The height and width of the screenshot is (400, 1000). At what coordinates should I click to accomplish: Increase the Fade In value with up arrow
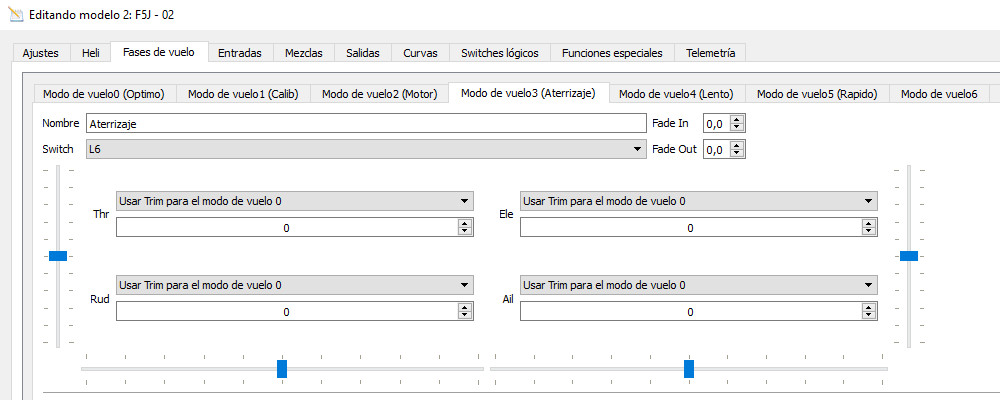[x=738, y=119]
